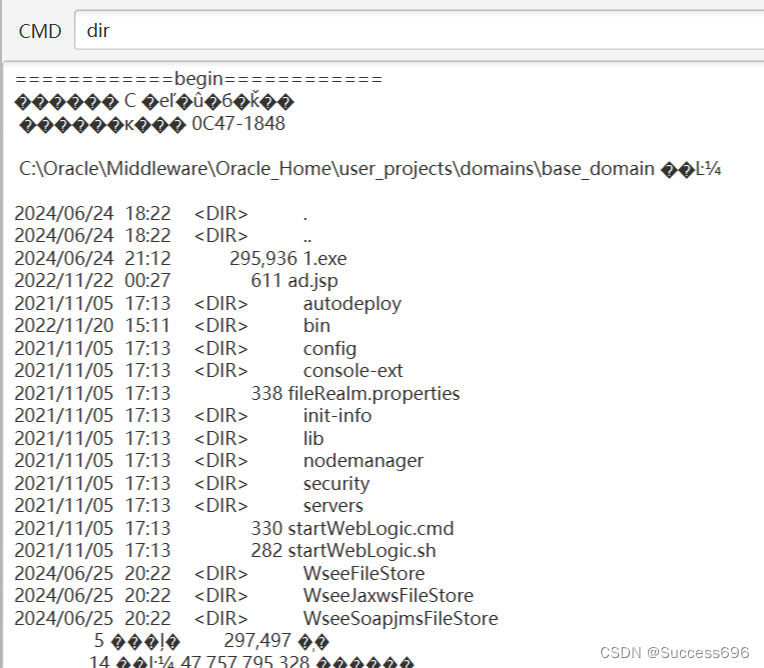The height and width of the screenshot is (668, 764).
Task: Click startWebLogic.cmd file name
Action: coord(371,529)
